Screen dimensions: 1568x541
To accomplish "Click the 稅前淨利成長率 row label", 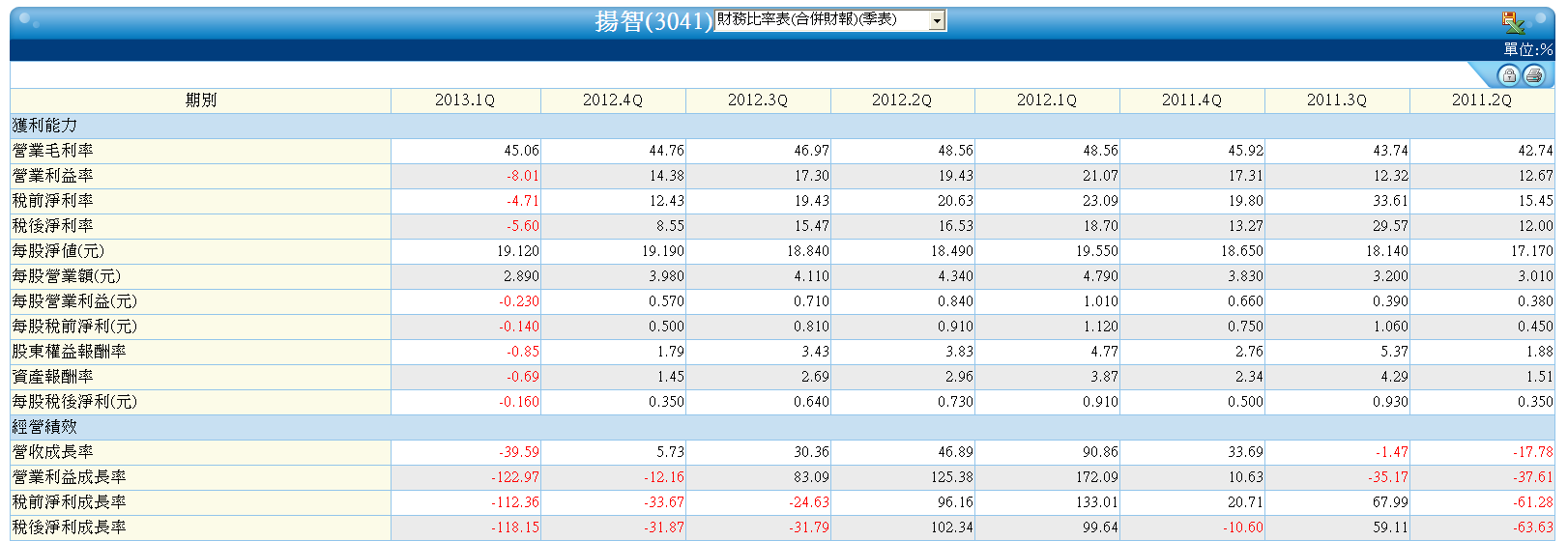I will point(70,502).
